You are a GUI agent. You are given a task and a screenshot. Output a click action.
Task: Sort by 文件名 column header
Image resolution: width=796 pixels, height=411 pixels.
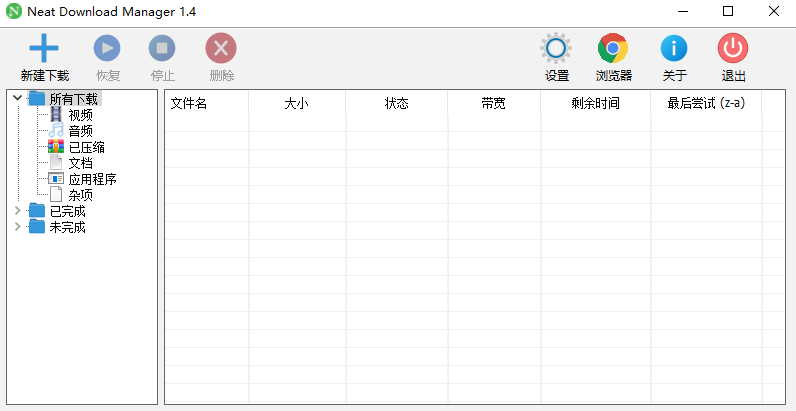pos(189,103)
